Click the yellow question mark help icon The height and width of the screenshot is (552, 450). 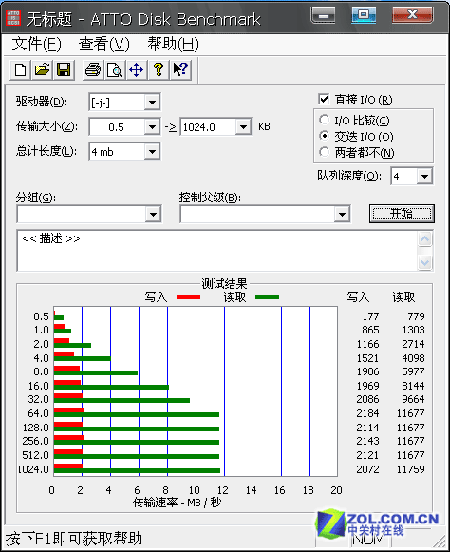tap(158, 70)
